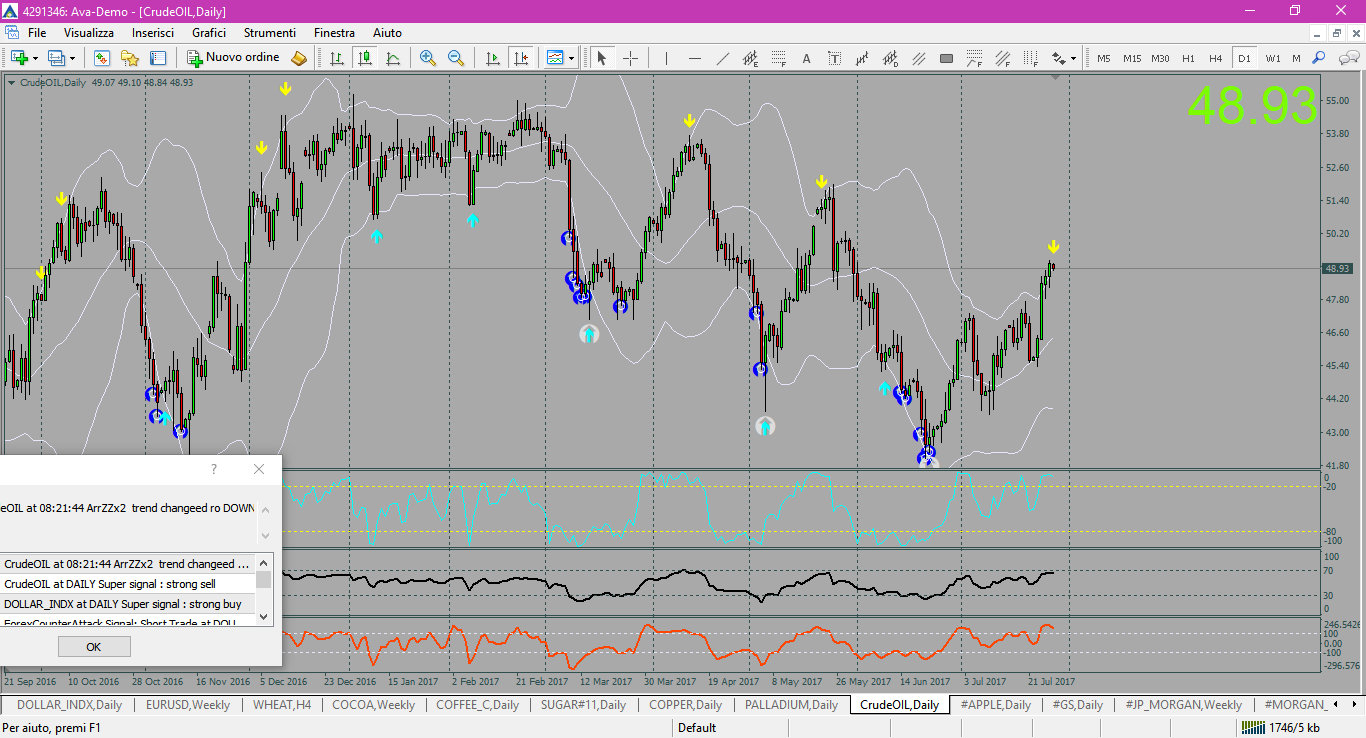Draw a horizontal line
Image resolution: width=1366 pixels, height=738 pixels.
coord(694,58)
